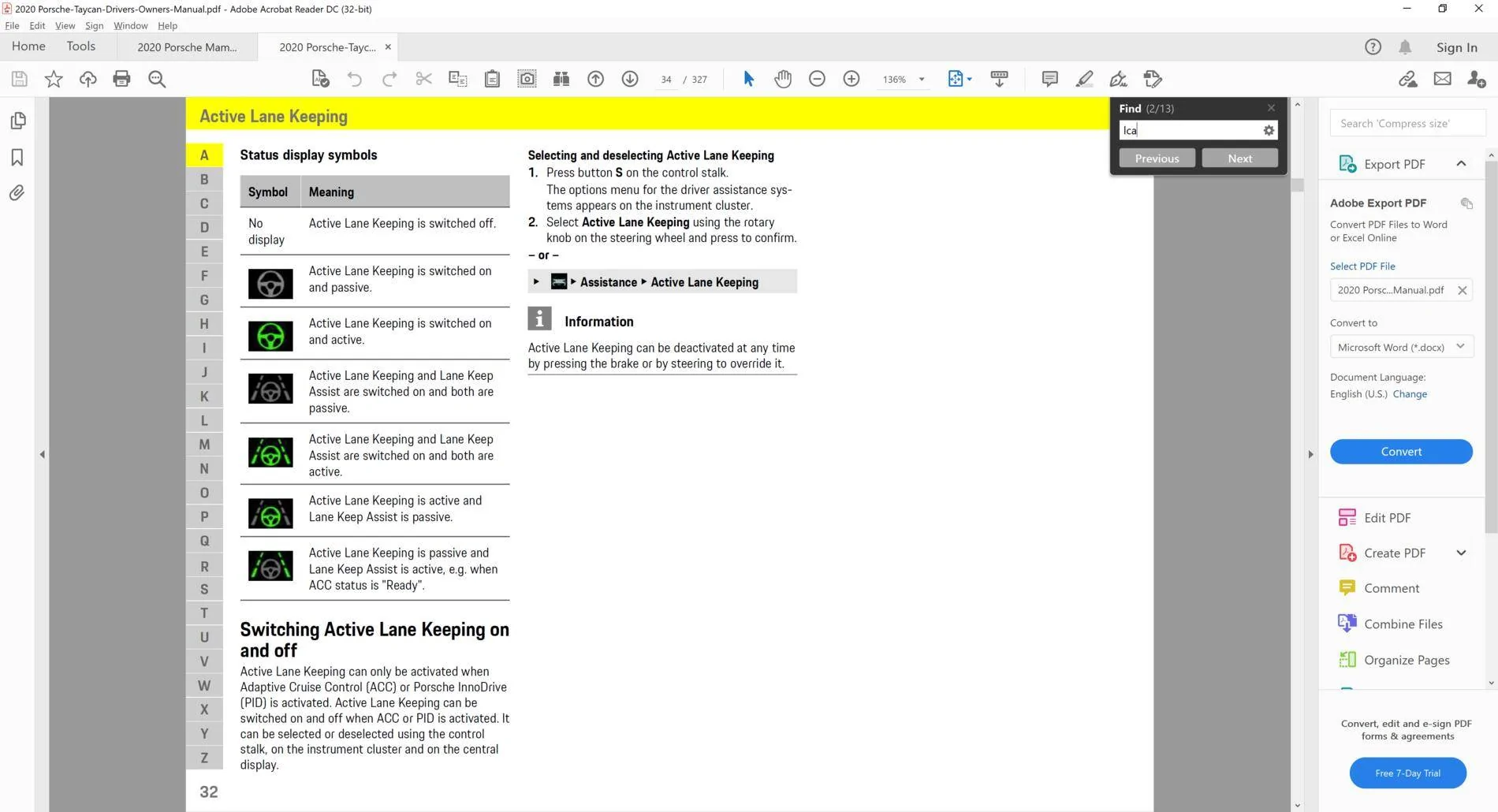Viewport: 1498px width, 812px height.
Task: Open the View menu
Action: [65, 25]
